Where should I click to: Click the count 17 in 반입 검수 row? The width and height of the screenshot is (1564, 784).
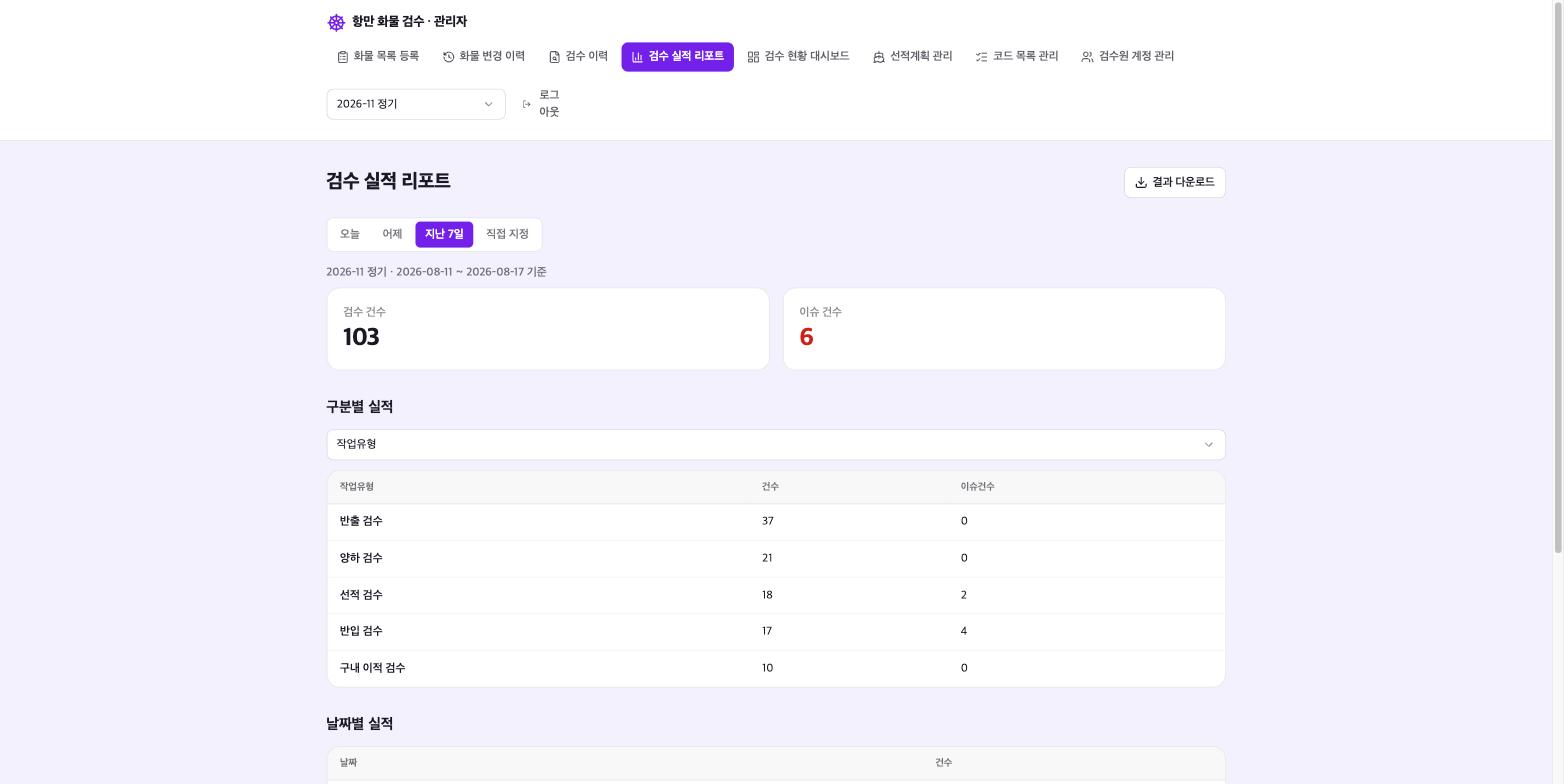point(767,632)
